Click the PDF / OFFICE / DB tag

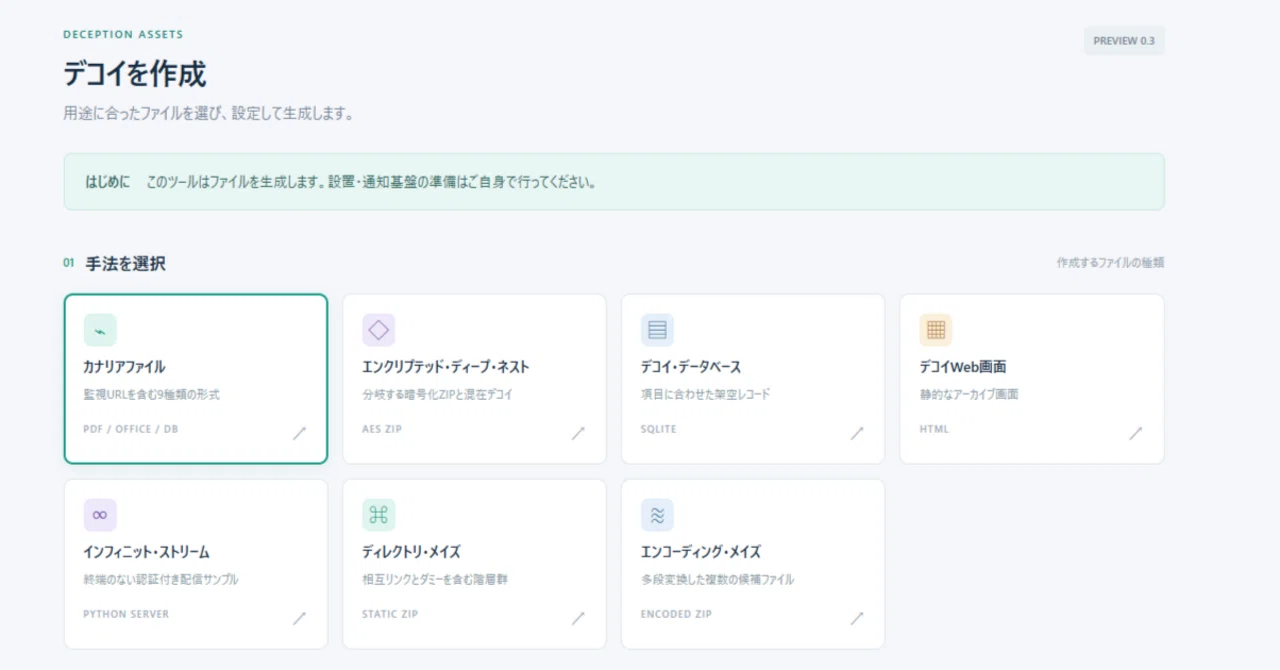point(131,429)
